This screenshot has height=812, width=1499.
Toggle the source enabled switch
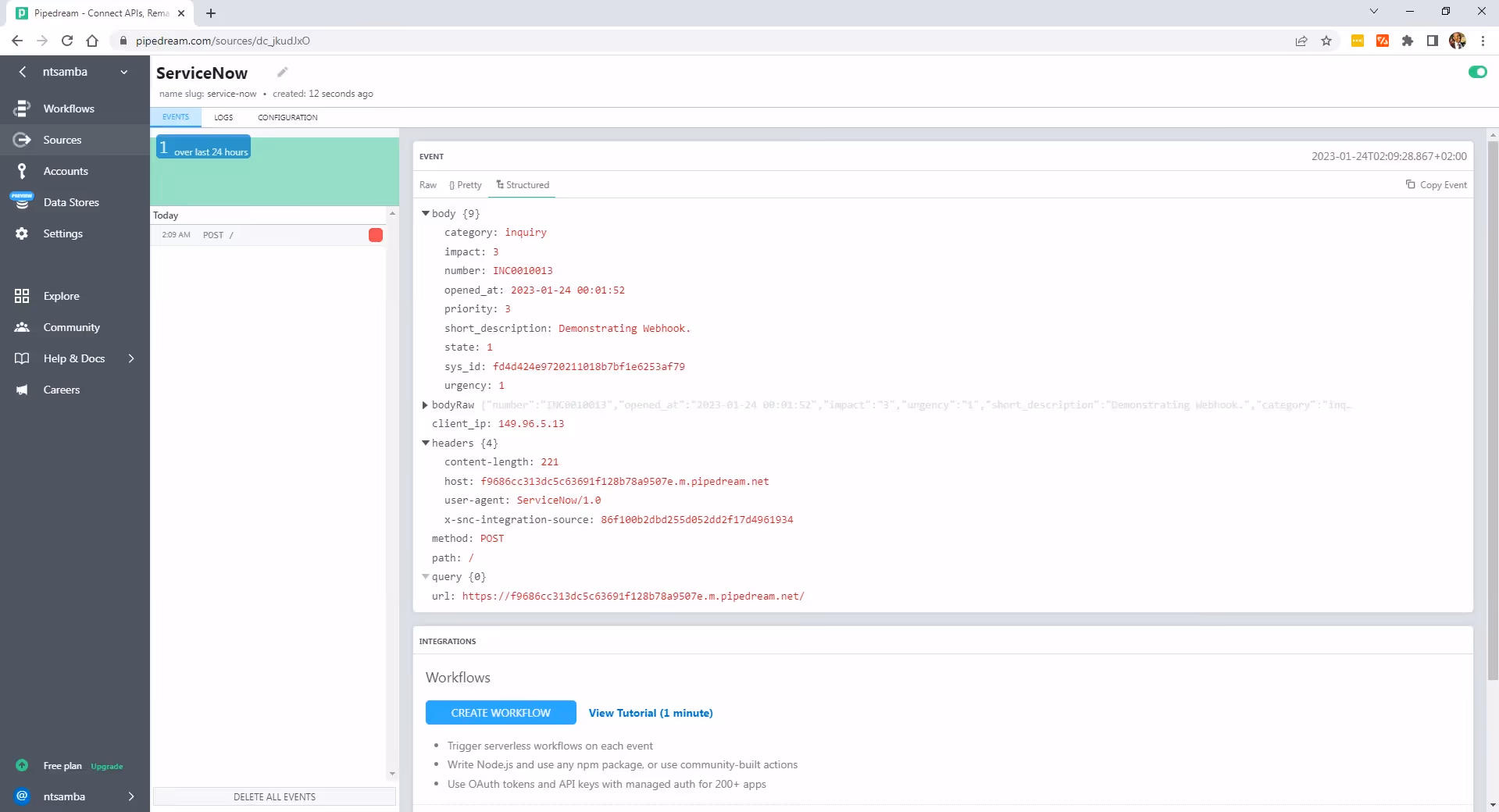[1477, 72]
